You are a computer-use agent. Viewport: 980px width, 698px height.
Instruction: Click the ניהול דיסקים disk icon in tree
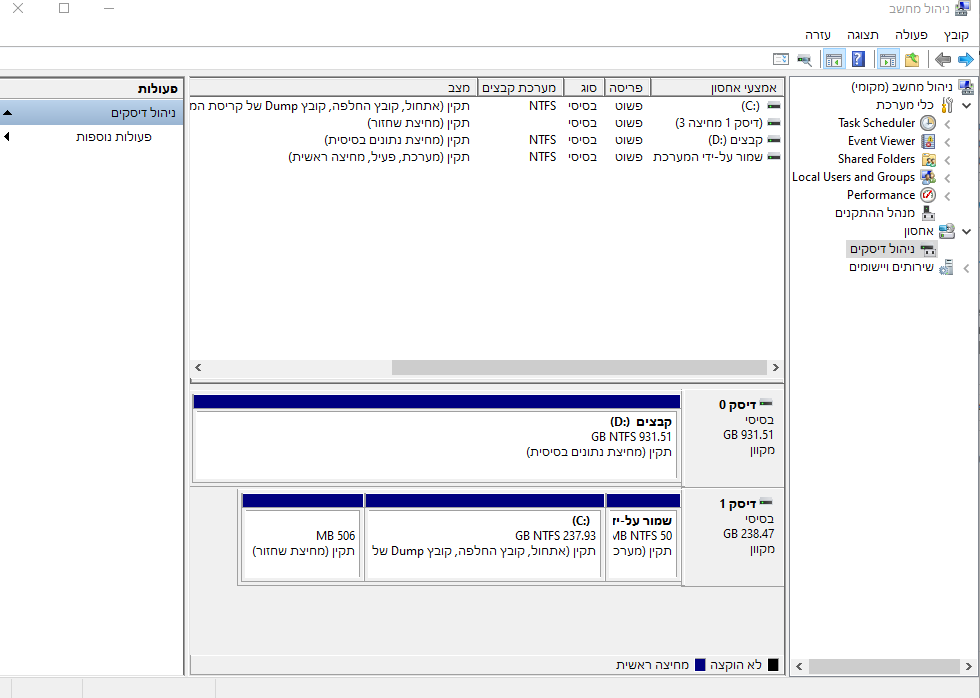pos(928,250)
